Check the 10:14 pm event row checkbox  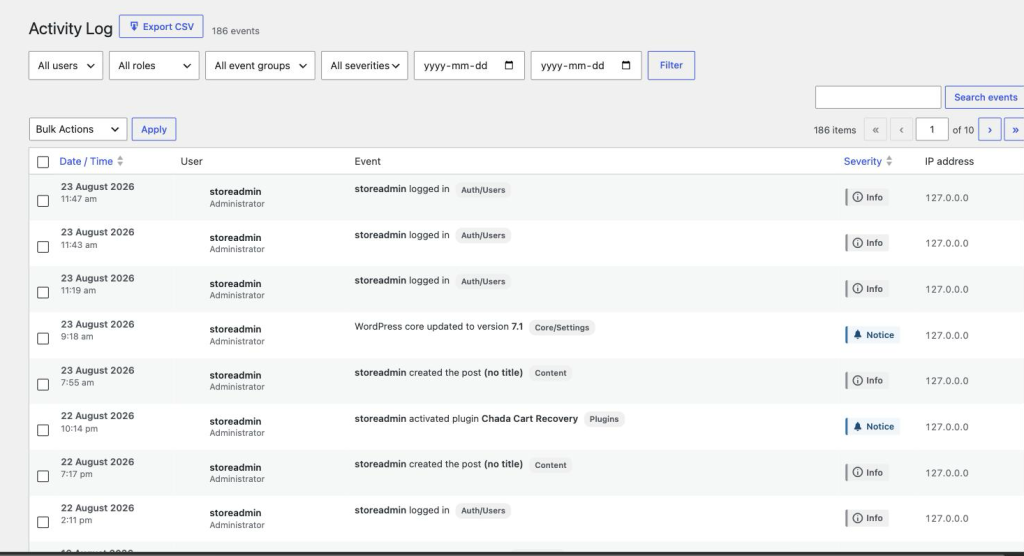click(x=43, y=431)
